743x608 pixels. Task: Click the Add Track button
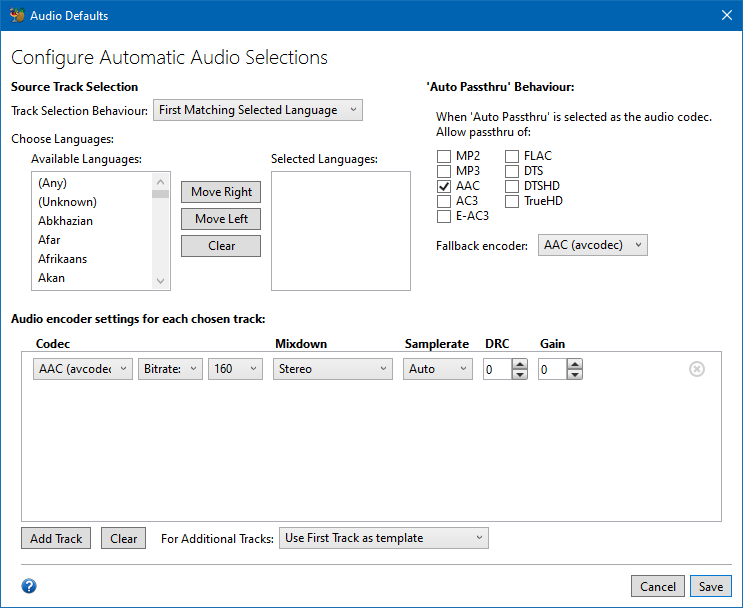pos(56,538)
